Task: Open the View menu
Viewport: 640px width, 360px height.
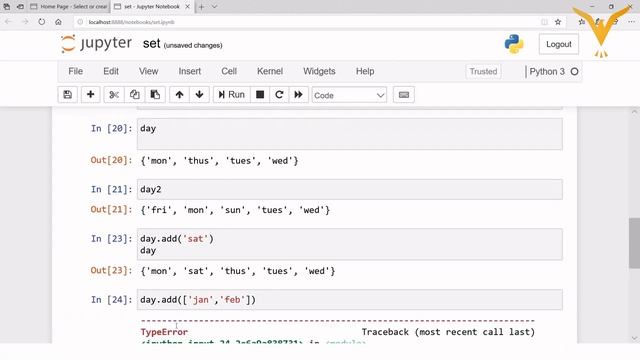Action: click(148, 71)
